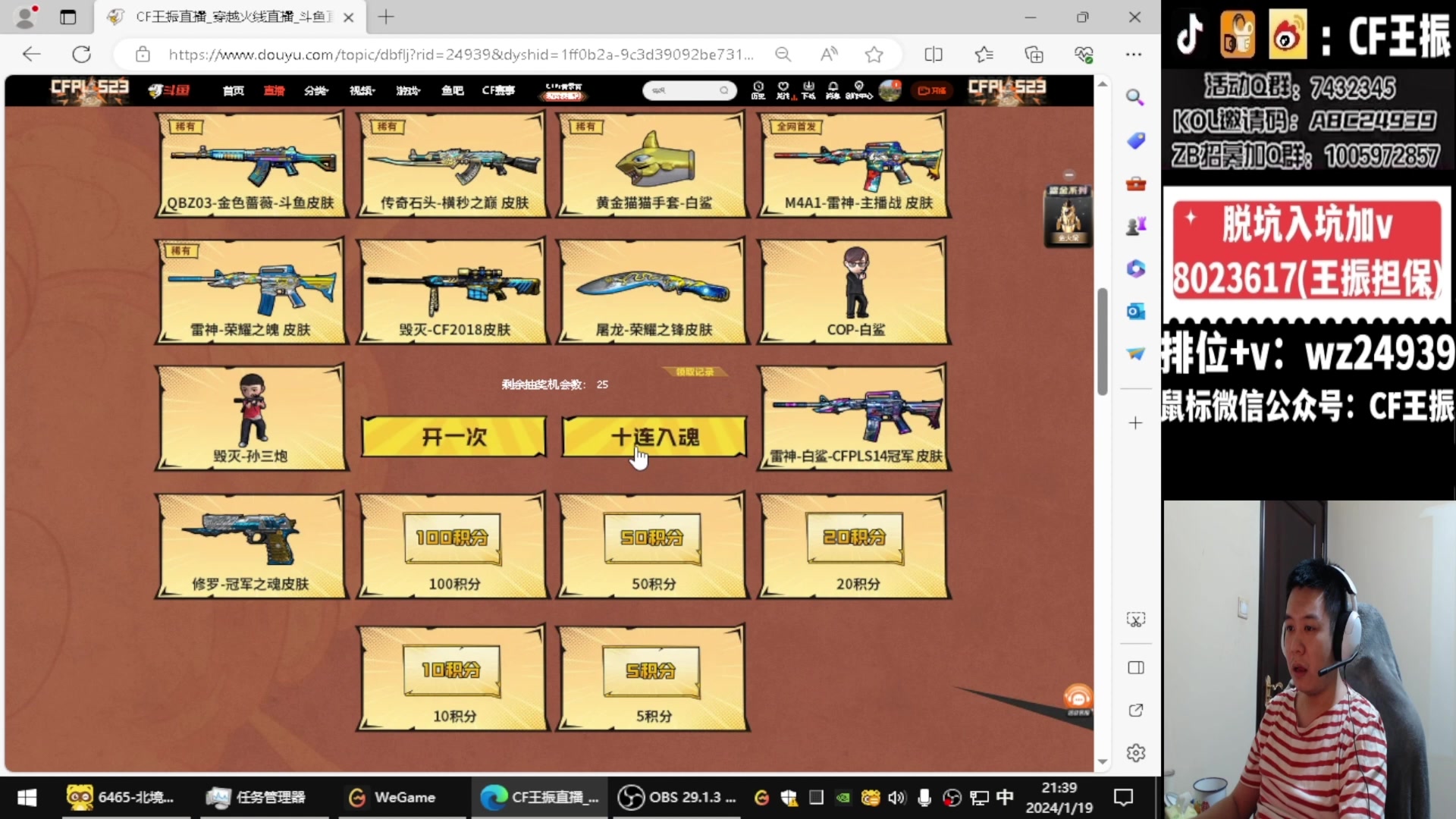
Task: Click the Douyu notification bell icon
Action: pyautogui.click(x=833, y=89)
